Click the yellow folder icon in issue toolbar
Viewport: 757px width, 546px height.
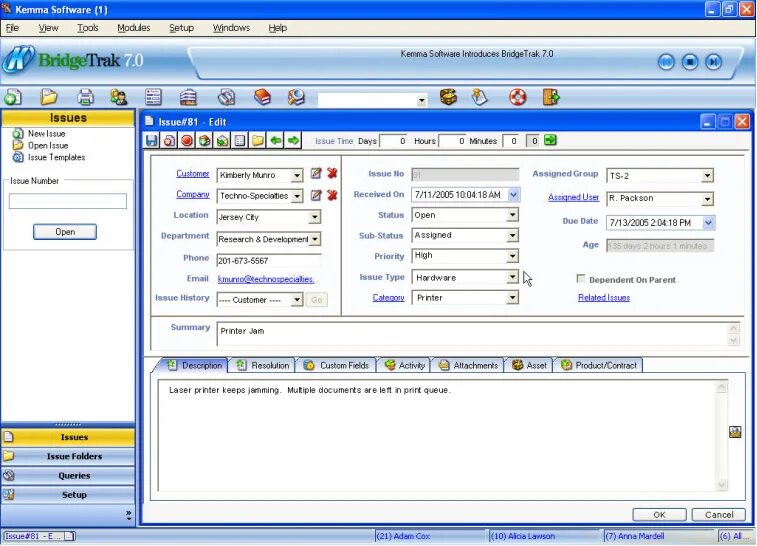tap(258, 140)
